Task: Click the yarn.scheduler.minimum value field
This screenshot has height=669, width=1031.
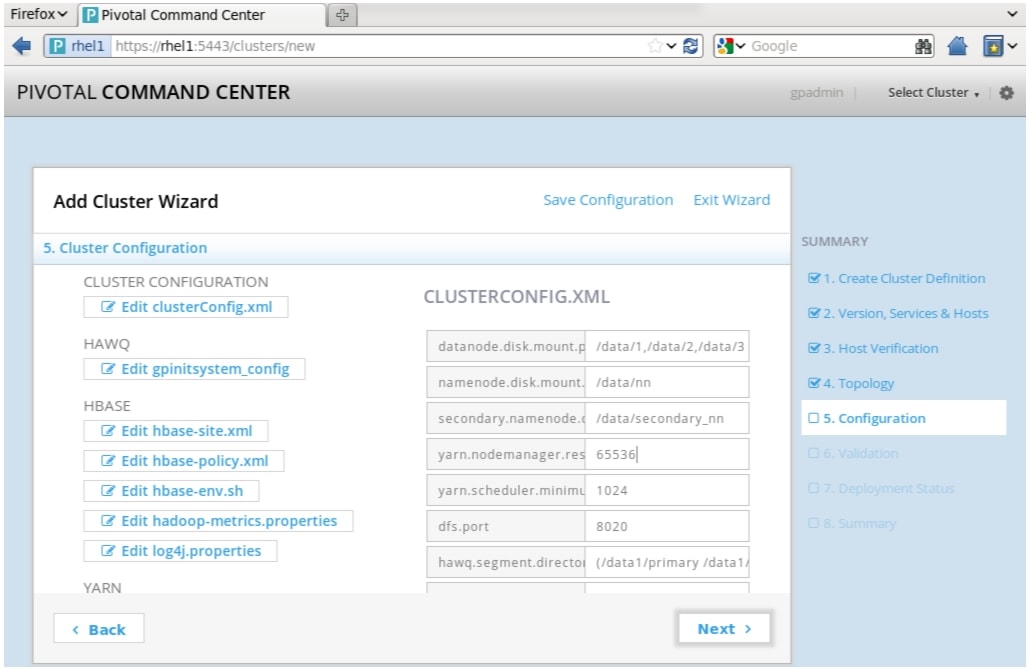Action: [x=667, y=490]
